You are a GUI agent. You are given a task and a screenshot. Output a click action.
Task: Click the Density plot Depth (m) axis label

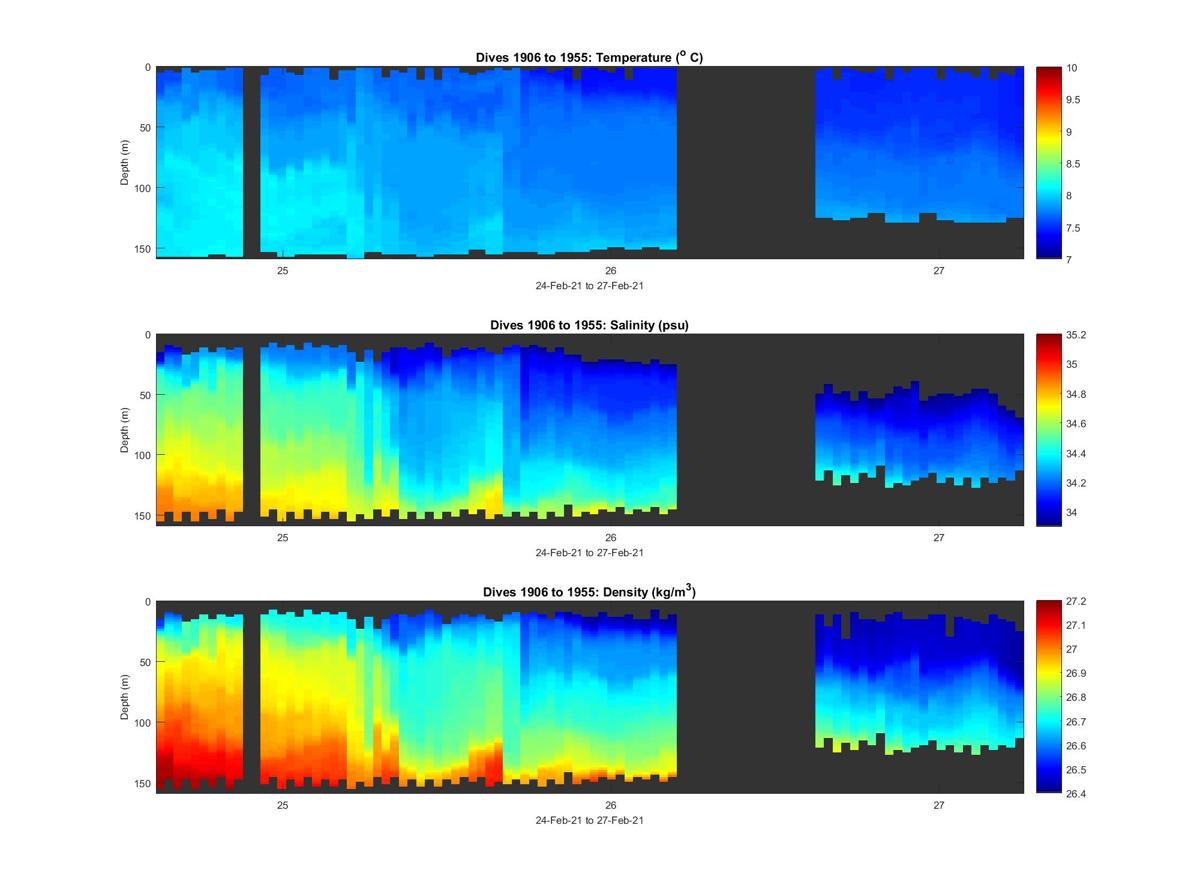coord(125,697)
